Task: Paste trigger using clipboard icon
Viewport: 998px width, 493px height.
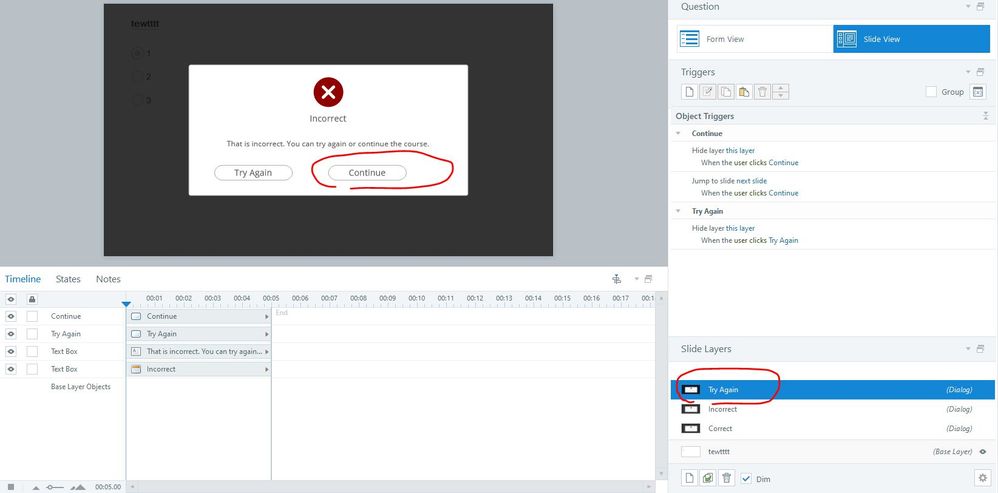Action: coord(744,92)
